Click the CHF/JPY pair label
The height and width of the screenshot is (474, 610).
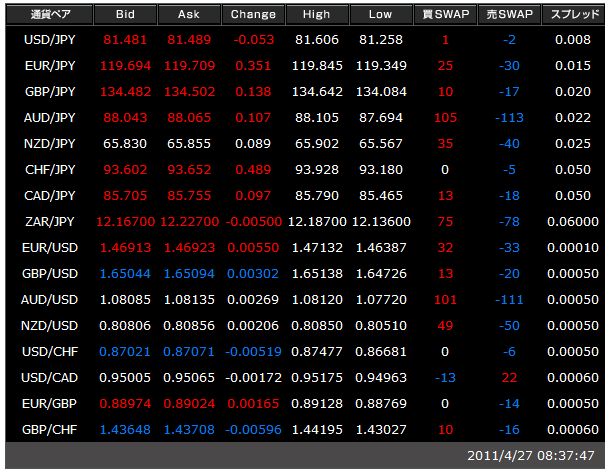click(49, 170)
